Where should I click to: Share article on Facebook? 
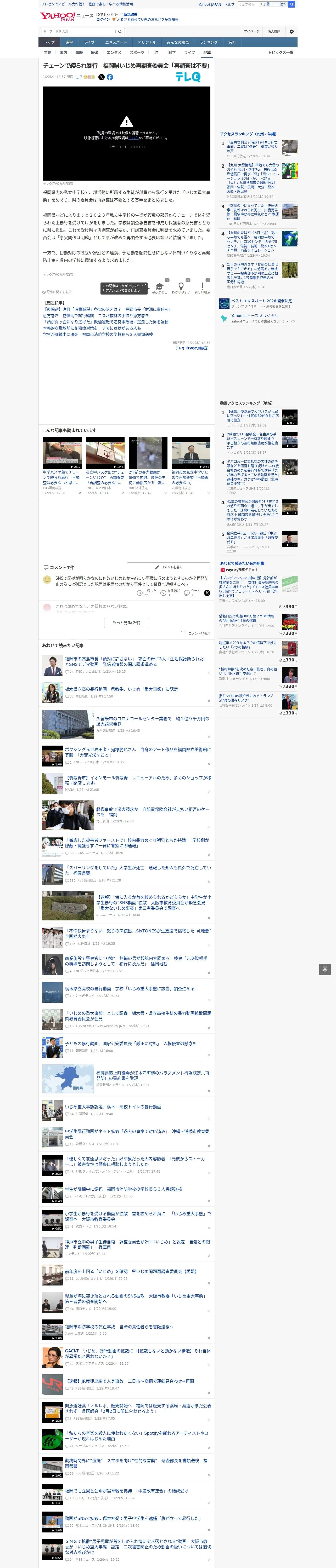tap(110, 77)
